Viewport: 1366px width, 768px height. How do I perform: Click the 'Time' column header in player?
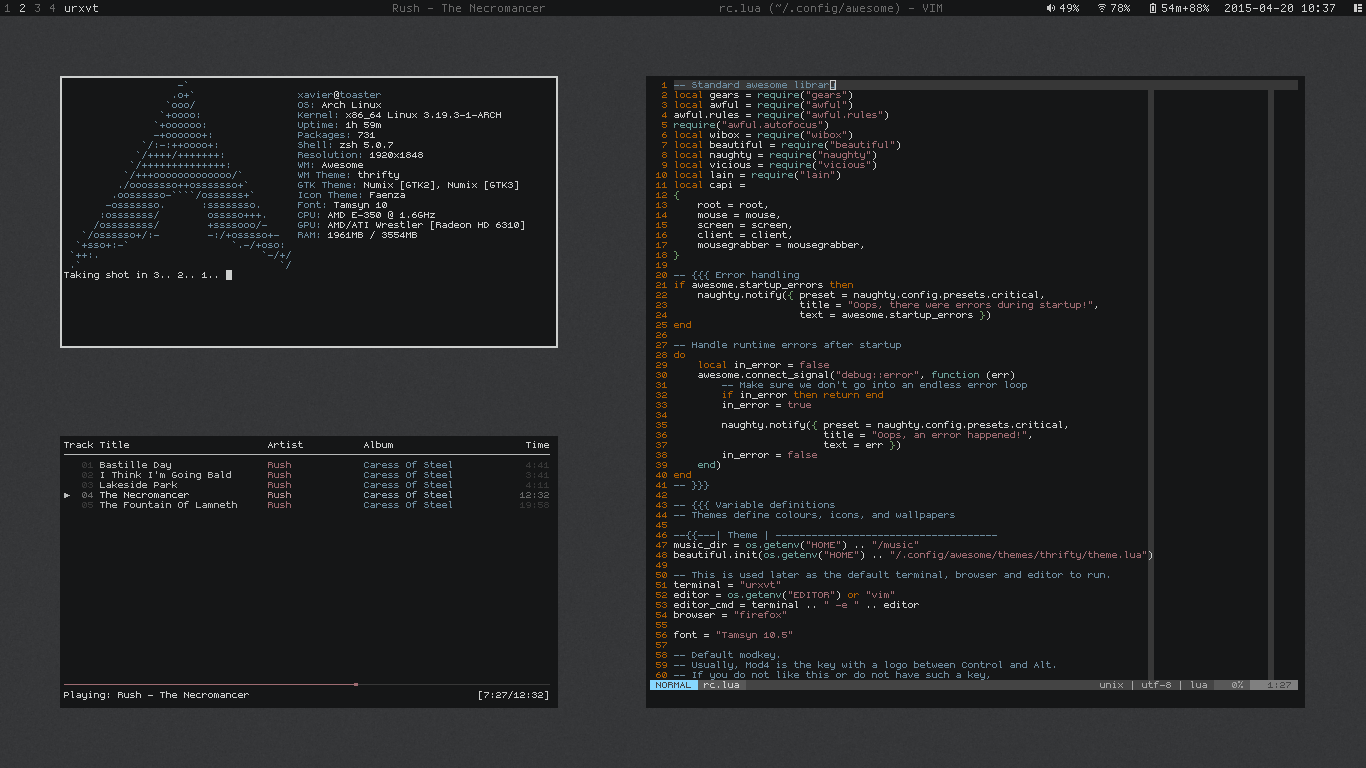click(537, 445)
